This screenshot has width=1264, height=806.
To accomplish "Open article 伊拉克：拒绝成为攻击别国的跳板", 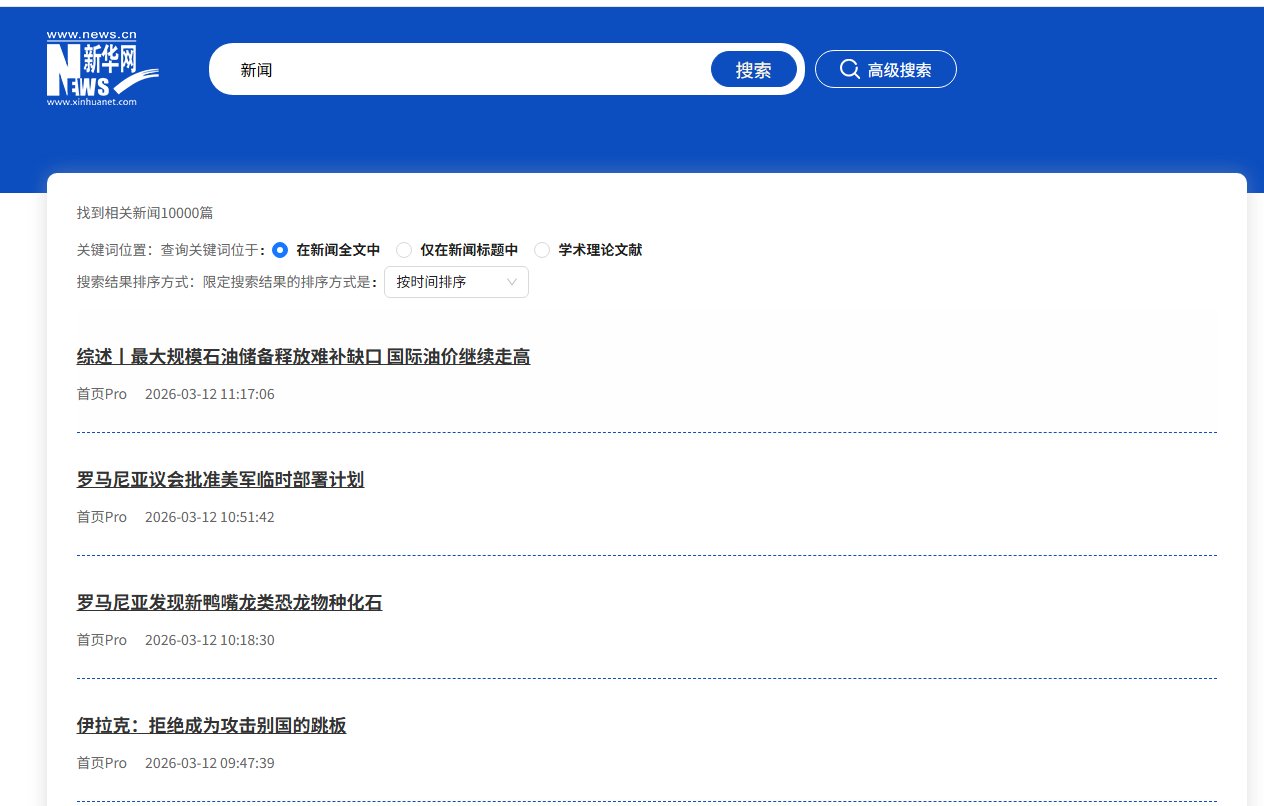I will [x=211, y=726].
